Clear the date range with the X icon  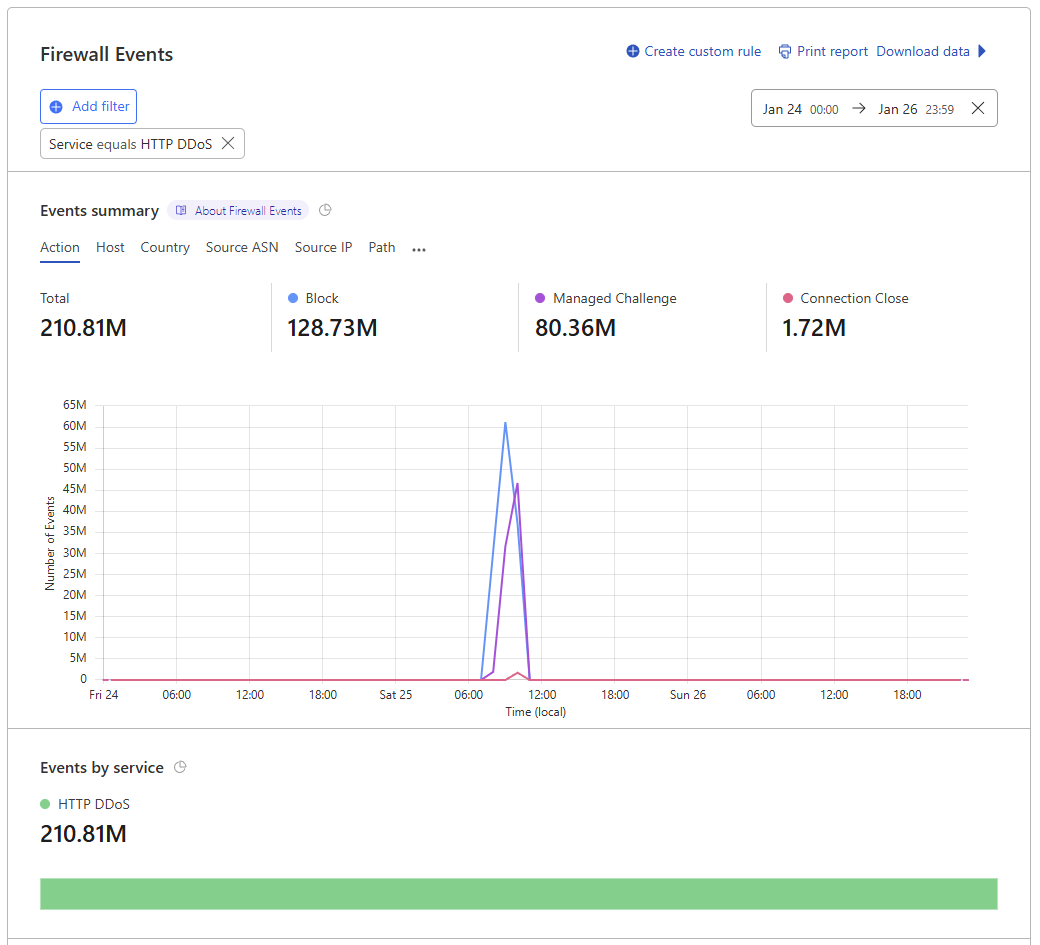[978, 109]
